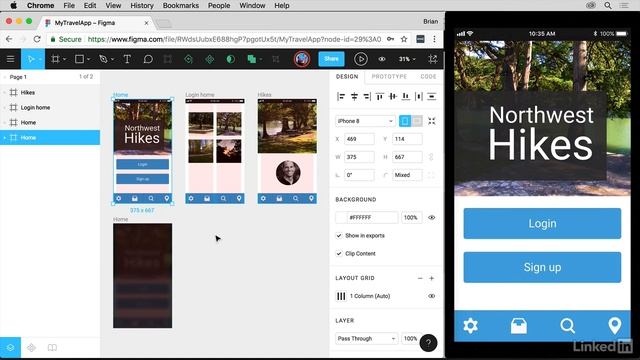Viewport: 640px width, 360px height.
Task: Toggle Show in exports checkbox
Action: (339, 236)
